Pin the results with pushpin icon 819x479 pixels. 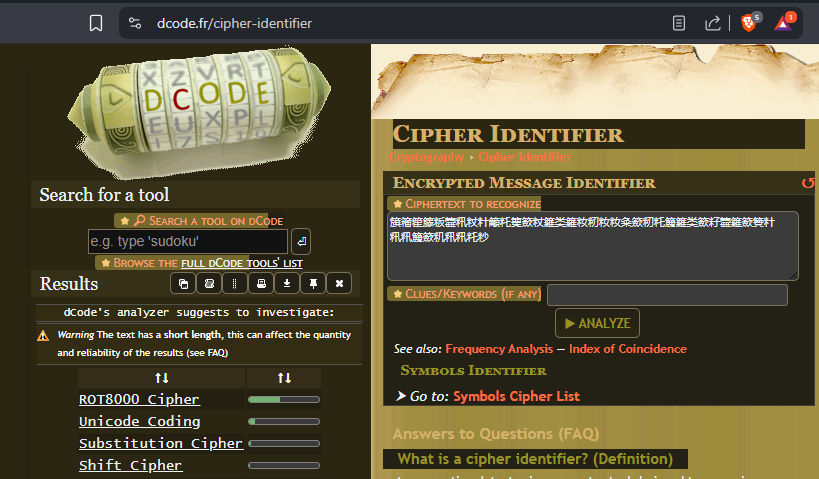click(313, 284)
